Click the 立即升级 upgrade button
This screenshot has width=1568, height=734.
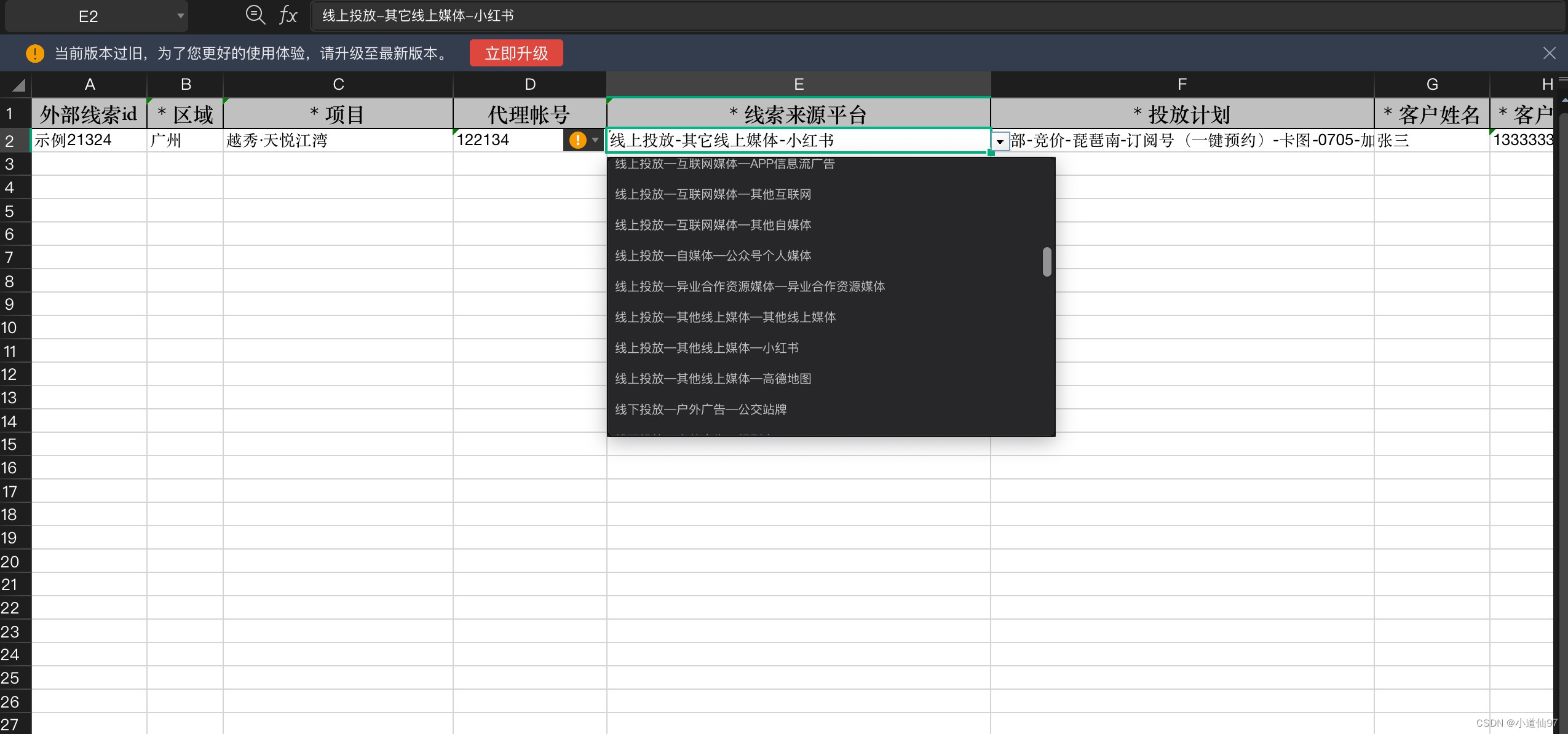(x=516, y=53)
